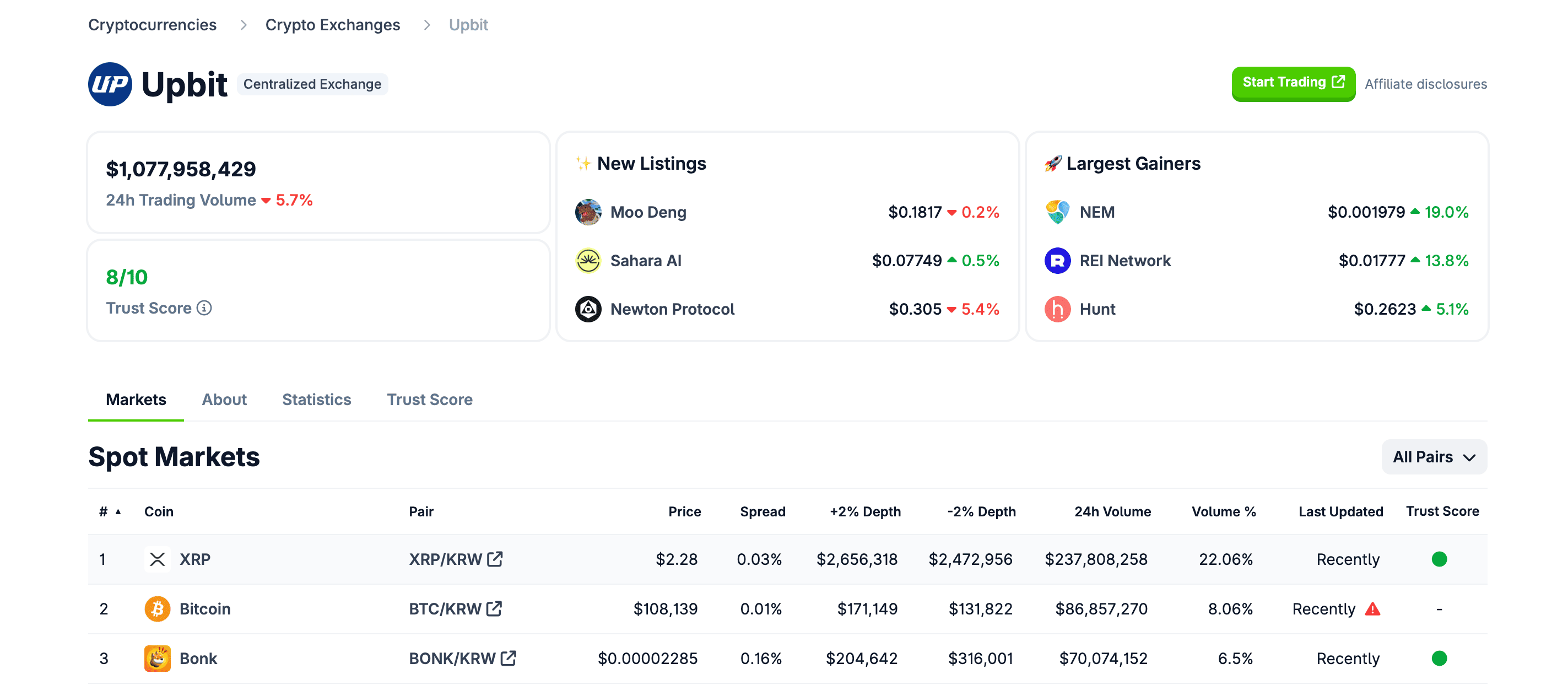
Task: Click the REI Network gainer name
Action: (1125, 261)
